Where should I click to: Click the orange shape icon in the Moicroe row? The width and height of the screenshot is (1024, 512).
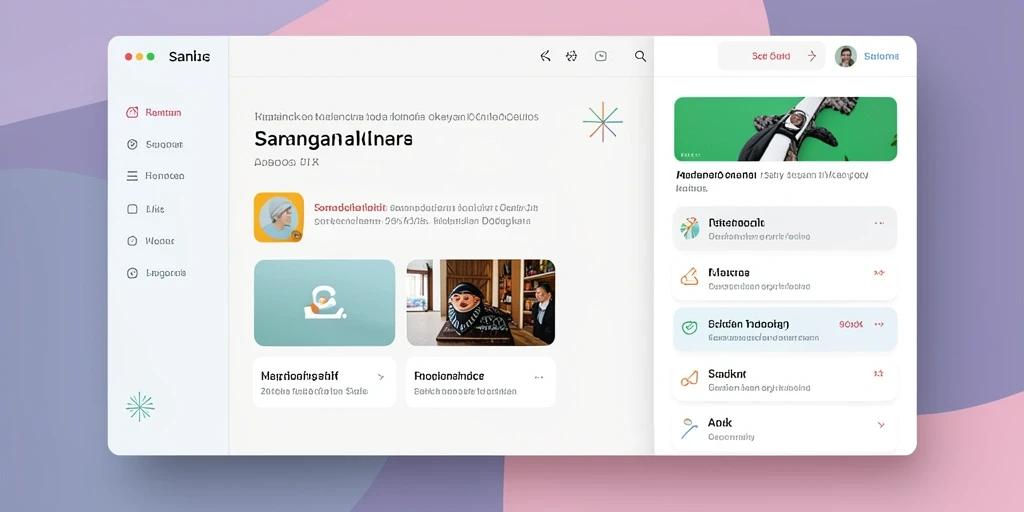[x=690, y=278]
